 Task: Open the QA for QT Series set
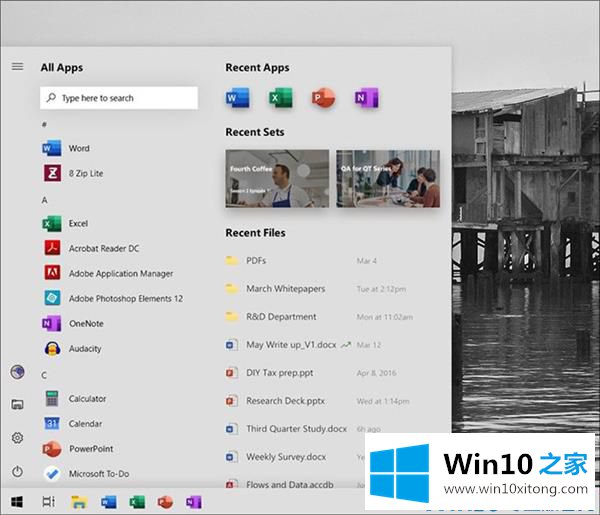tap(388, 179)
